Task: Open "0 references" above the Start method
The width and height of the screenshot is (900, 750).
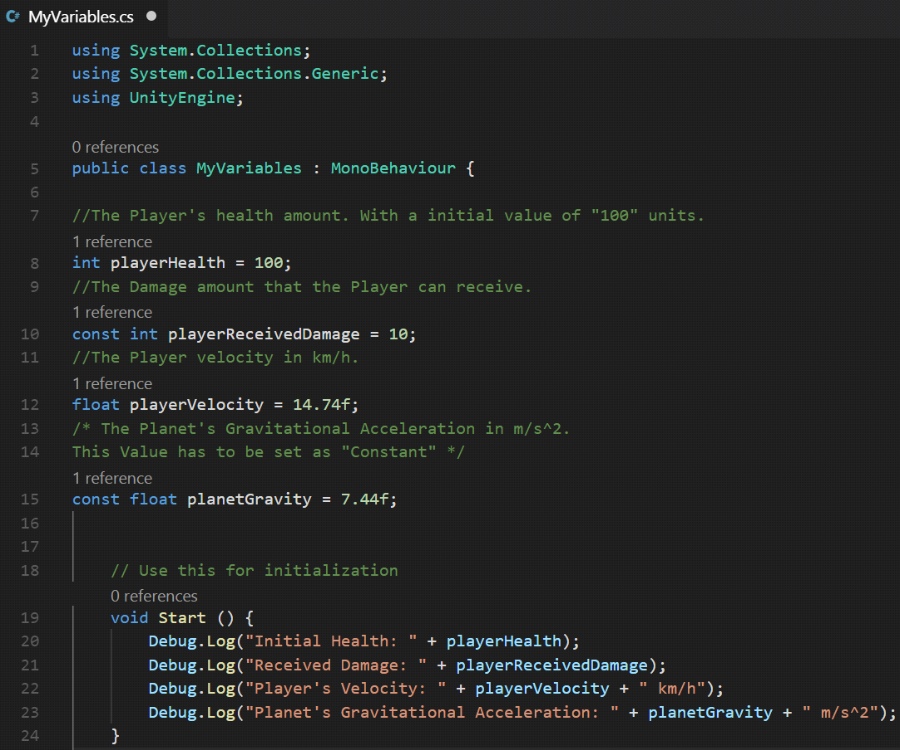Action: 154,595
